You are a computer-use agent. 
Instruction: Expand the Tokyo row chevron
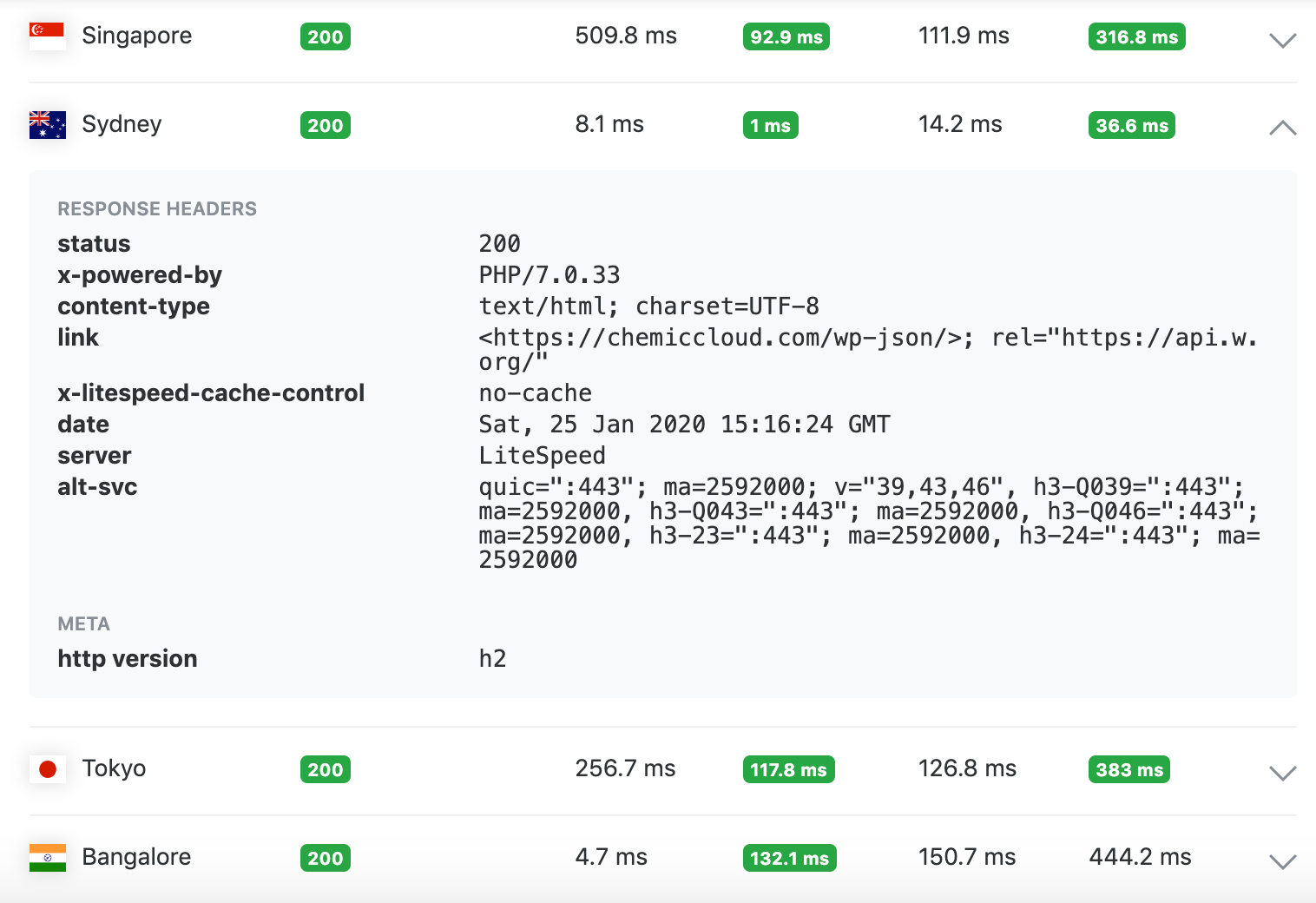[x=1282, y=773]
